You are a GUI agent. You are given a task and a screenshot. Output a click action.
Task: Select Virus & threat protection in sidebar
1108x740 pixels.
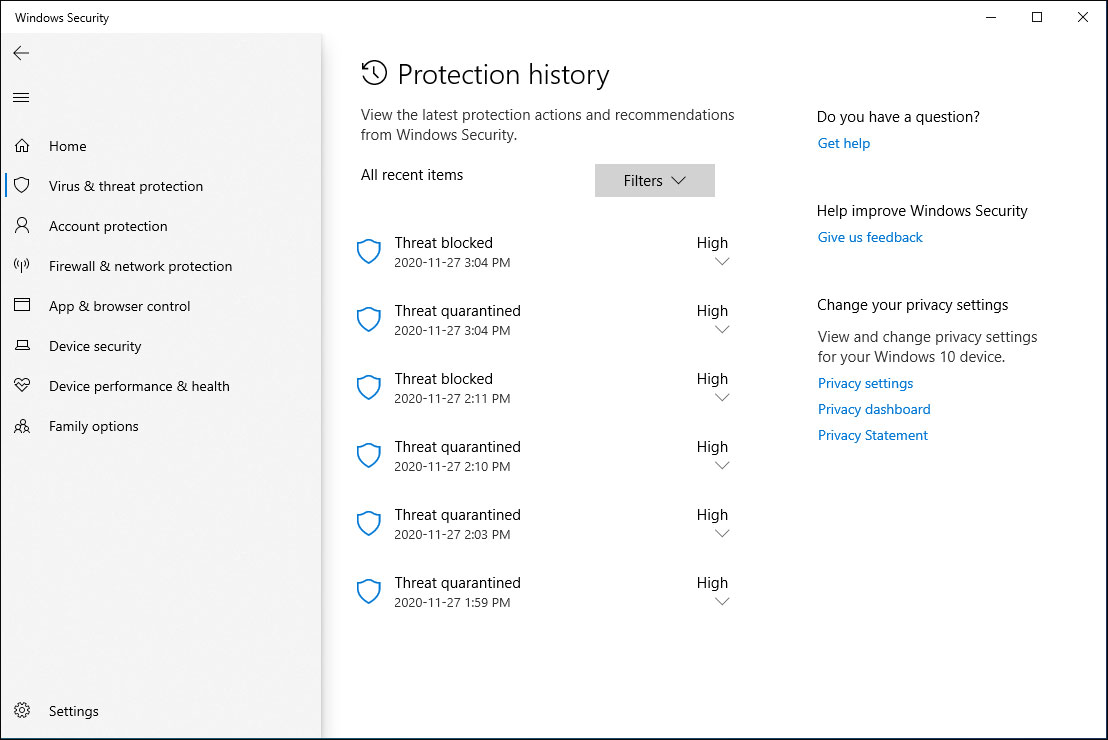(126, 186)
